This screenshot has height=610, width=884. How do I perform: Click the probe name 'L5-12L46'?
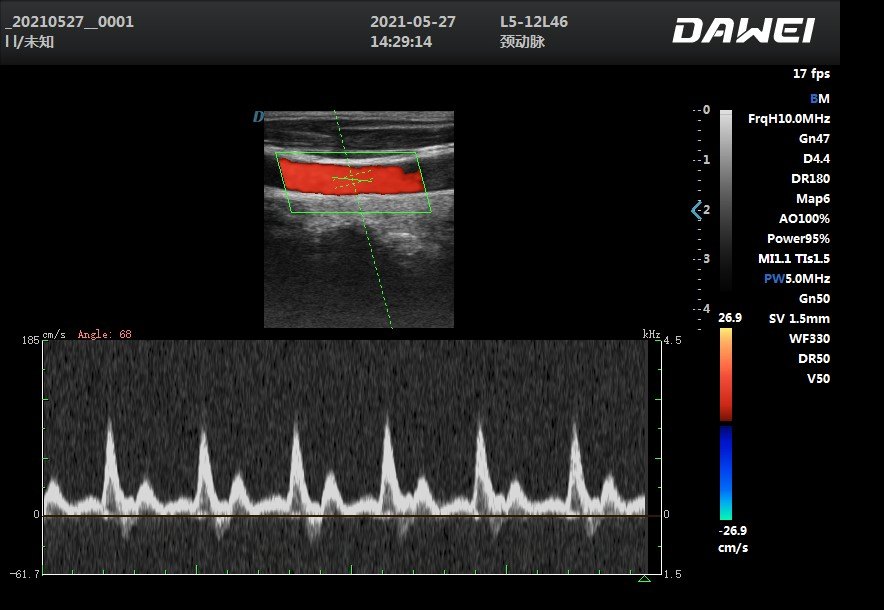point(534,22)
